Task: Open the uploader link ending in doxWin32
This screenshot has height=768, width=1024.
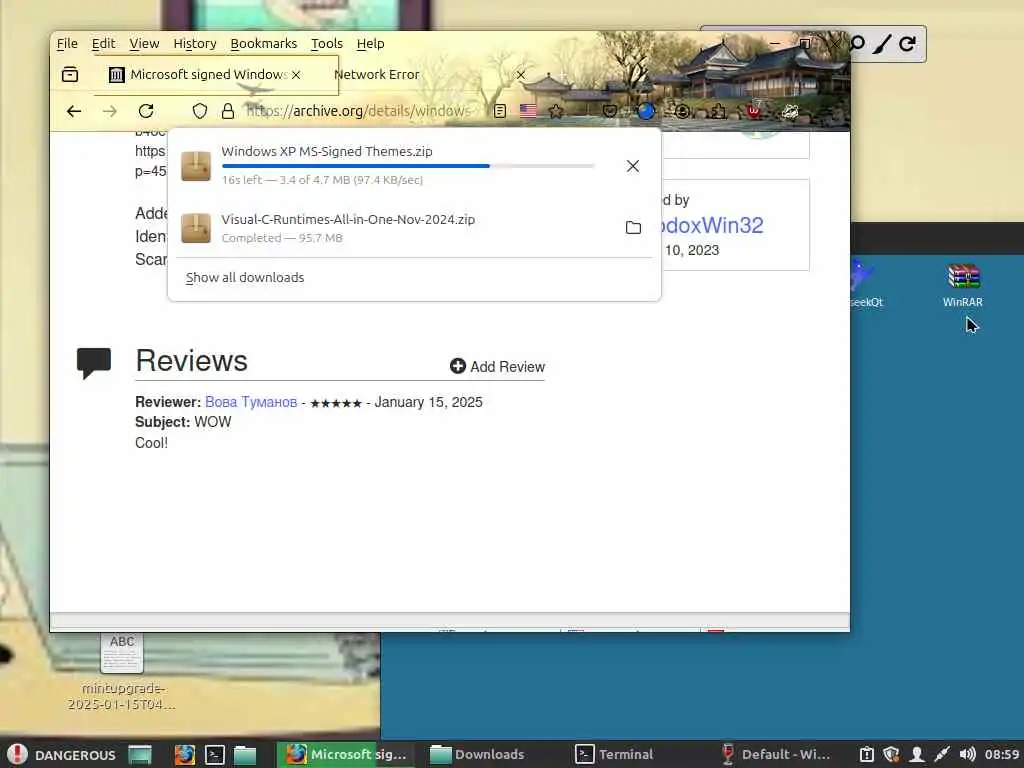Action: coord(713,225)
